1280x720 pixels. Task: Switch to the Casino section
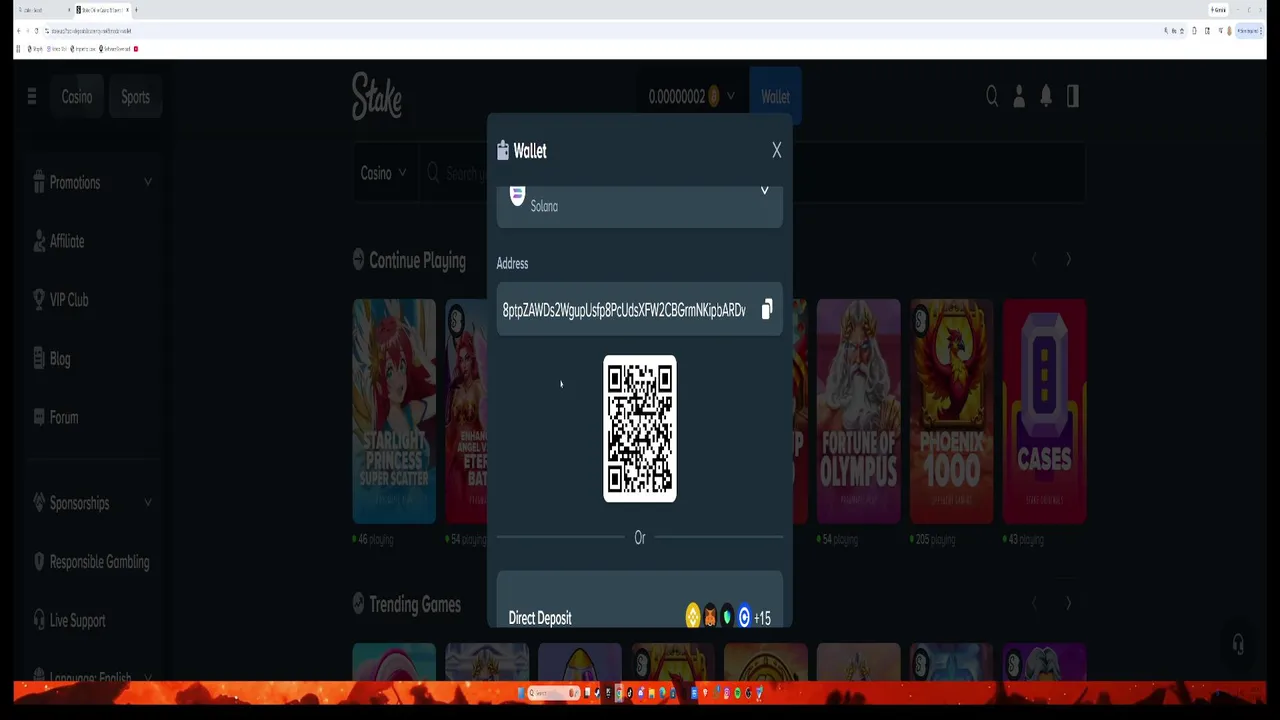(76, 97)
